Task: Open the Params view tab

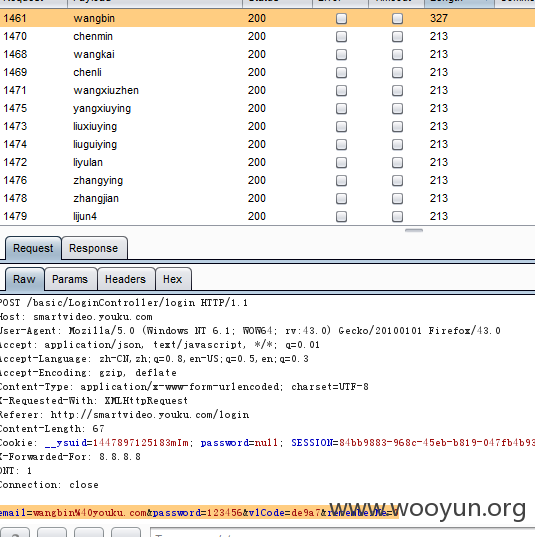Action: coord(70,279)
